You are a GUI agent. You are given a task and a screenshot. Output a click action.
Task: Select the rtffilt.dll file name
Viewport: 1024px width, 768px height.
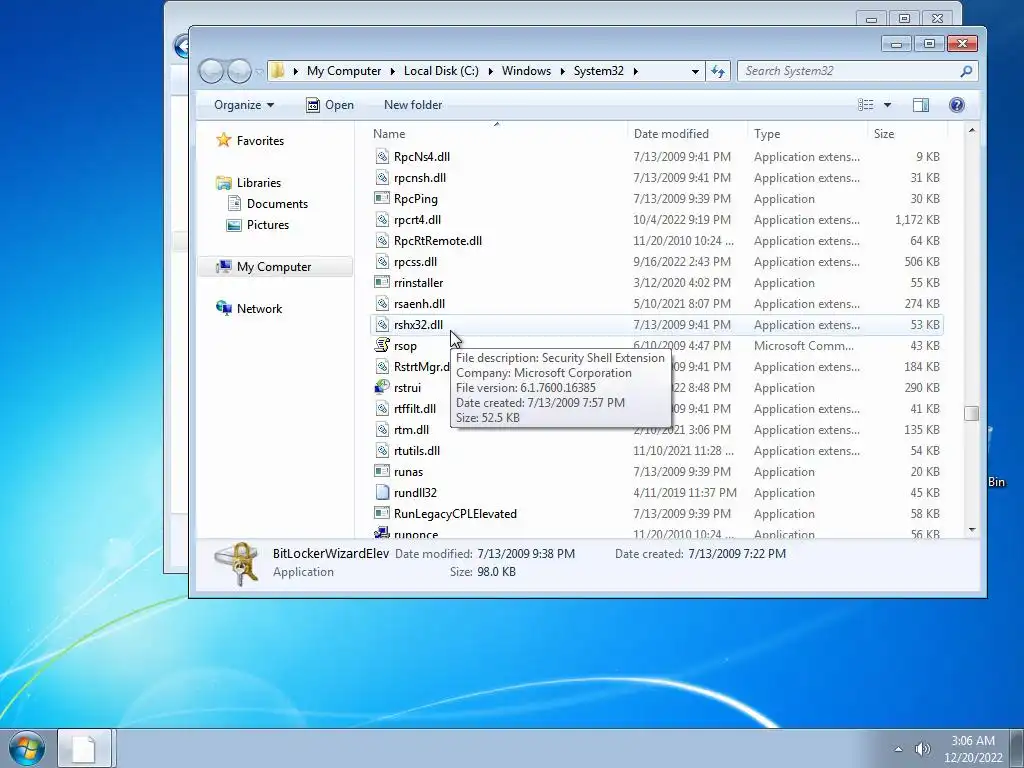click(415, 408)
